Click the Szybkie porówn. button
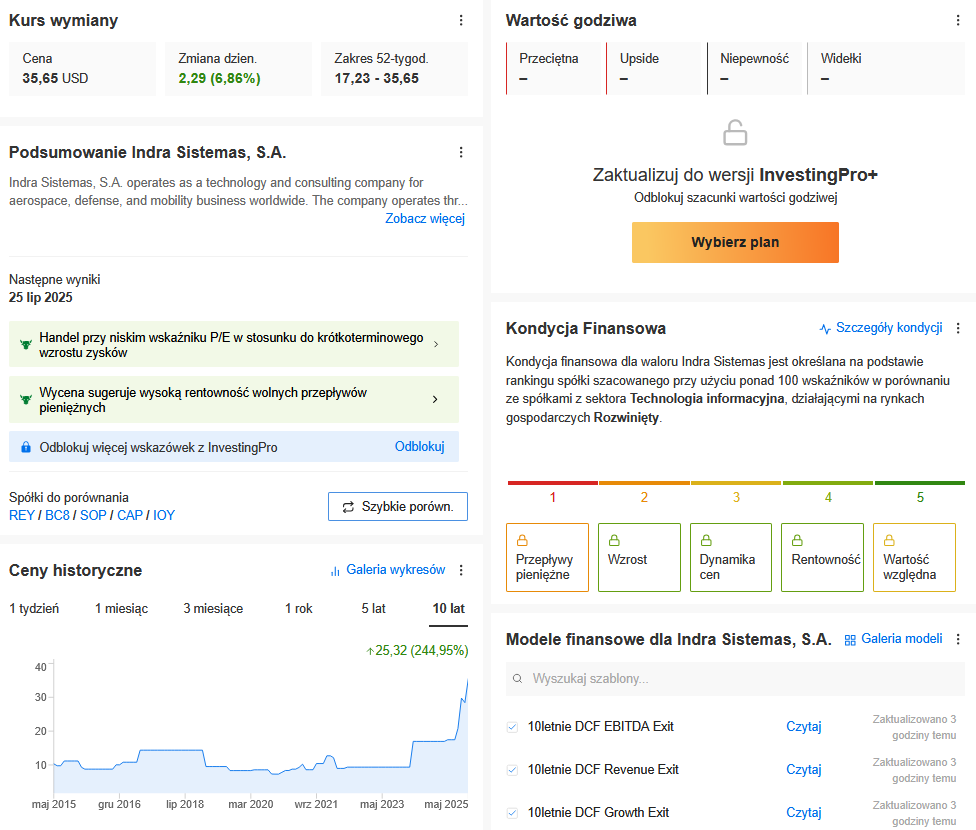The image size is (976, 830). coord(398,507)
